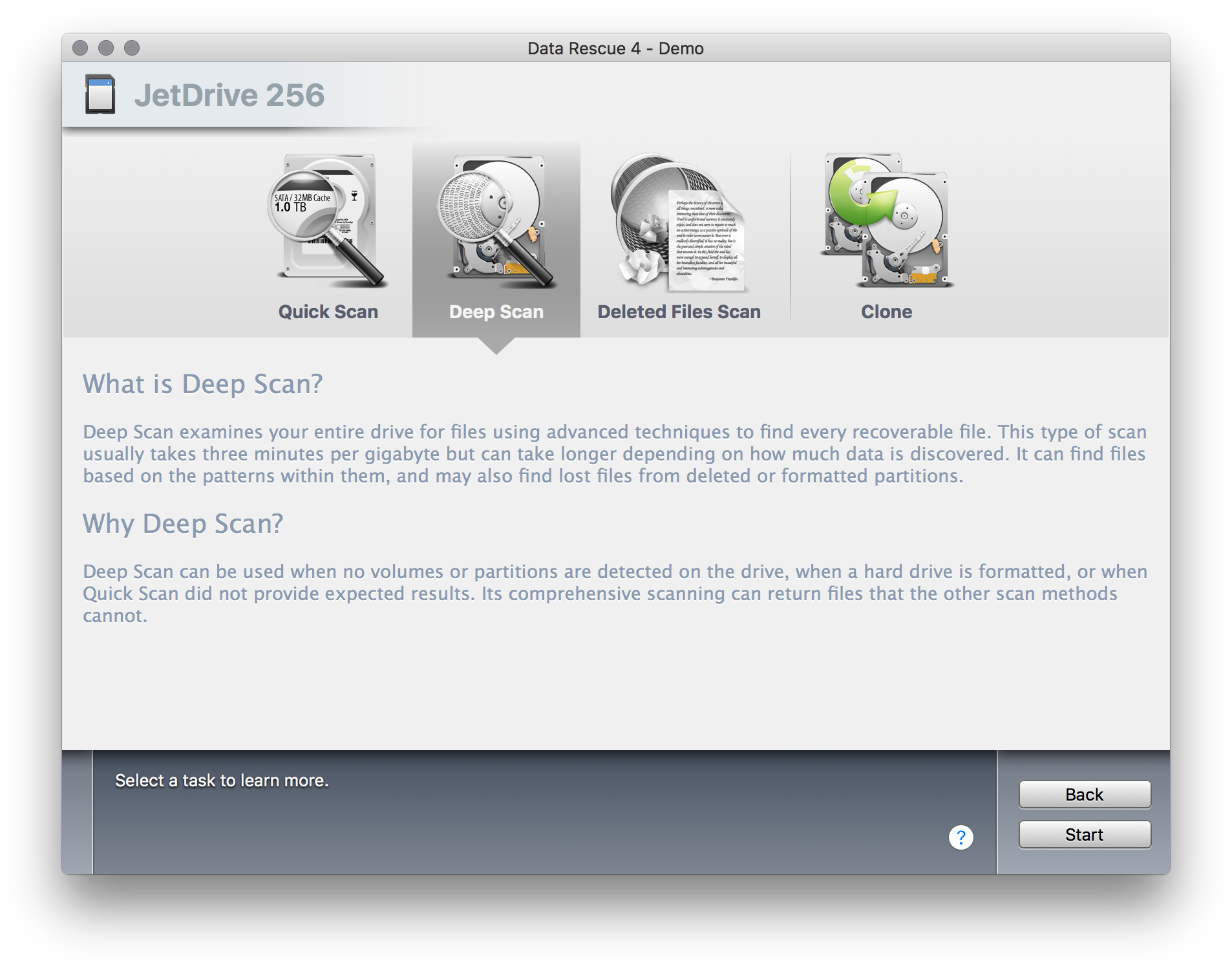Click the paragraph starting 'Deep Scan examines your entire drive'
The image size is (1232, 970).
point(614,454)
